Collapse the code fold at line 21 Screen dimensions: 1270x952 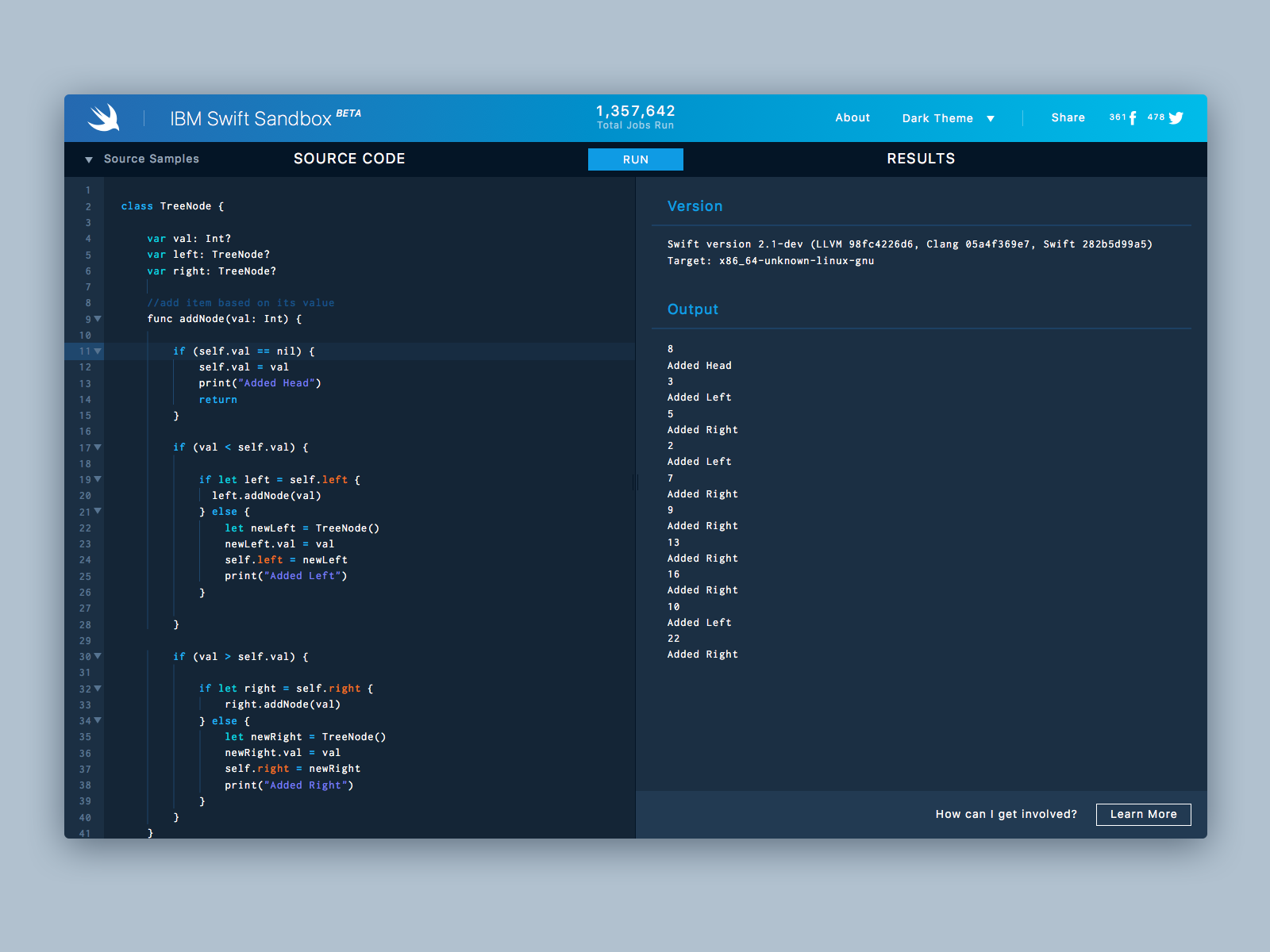pyautogui.click(x=98, y=512)
